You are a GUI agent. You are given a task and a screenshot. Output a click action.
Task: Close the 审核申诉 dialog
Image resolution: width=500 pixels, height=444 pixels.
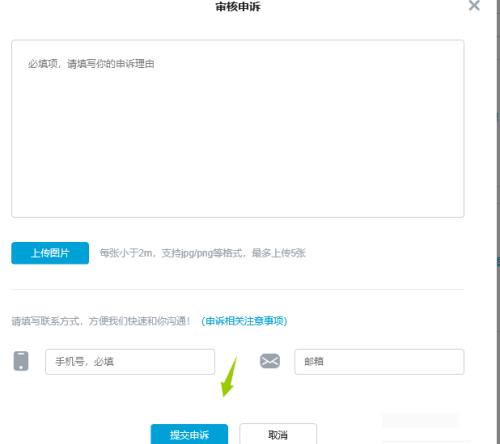click(x=474, y=5)
